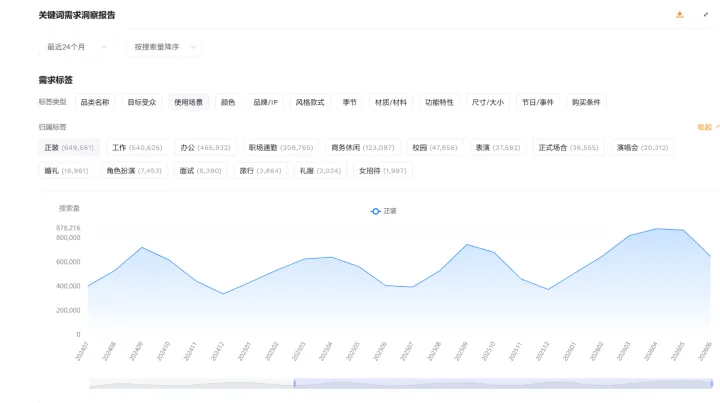This screenshot has height=403, width=720.
Task: Click the 202409 peak on the chart
Action: tap(142, 247)
